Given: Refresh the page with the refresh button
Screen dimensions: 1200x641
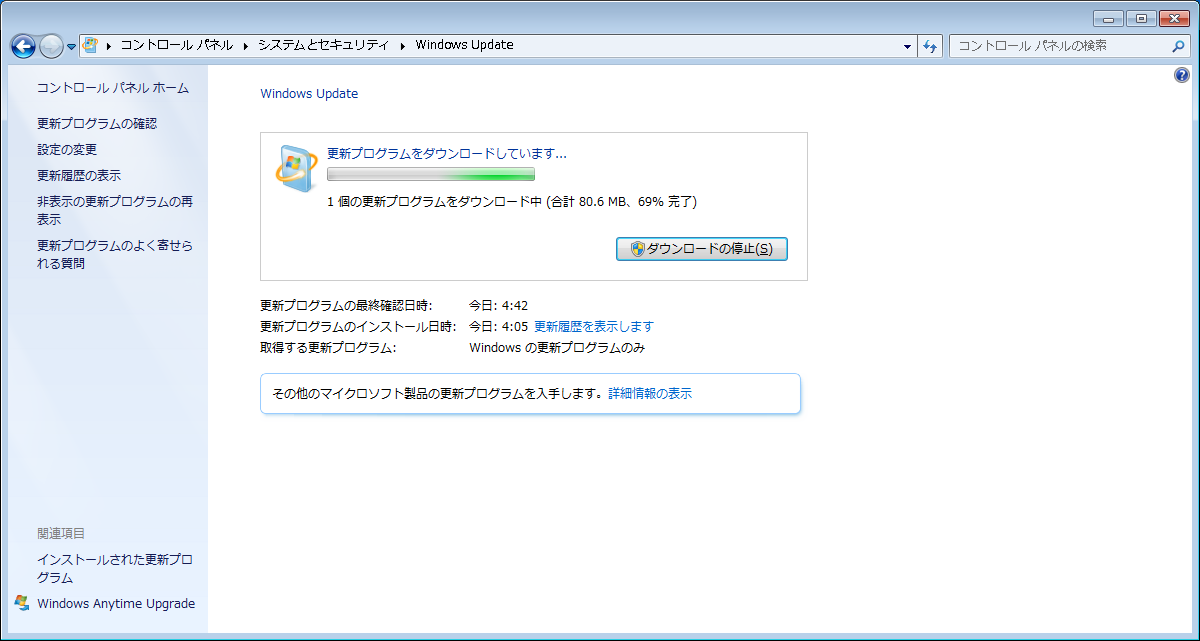Looking at the screenshot, I should tap(930, 46).
